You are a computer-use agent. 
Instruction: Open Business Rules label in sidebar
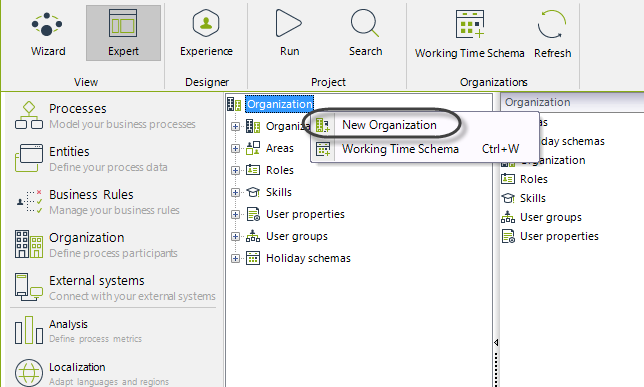click(x=91, y=194)
